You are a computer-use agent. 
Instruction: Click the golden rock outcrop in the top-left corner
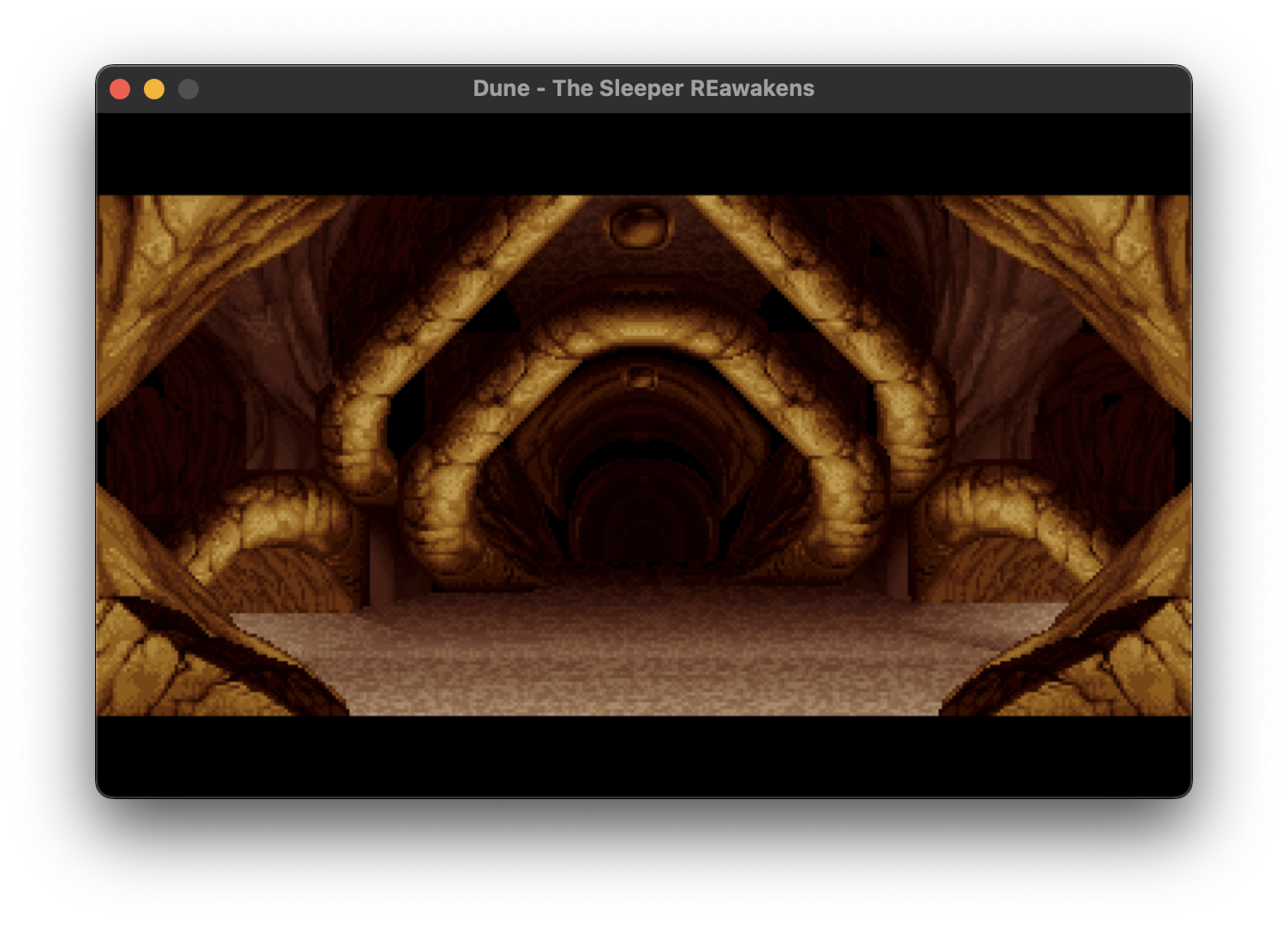[x=171, y=257]
